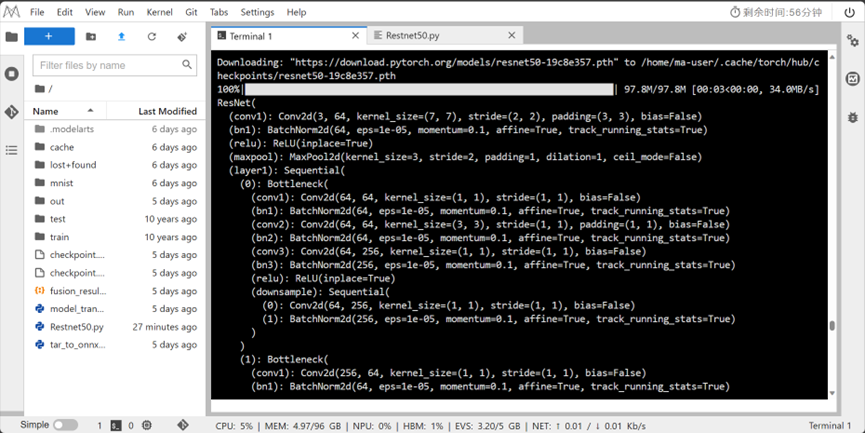Screen dimensions: 865x433
Task: Click the Git diamond icon in status bar
Action: click(x=183, y=425)
